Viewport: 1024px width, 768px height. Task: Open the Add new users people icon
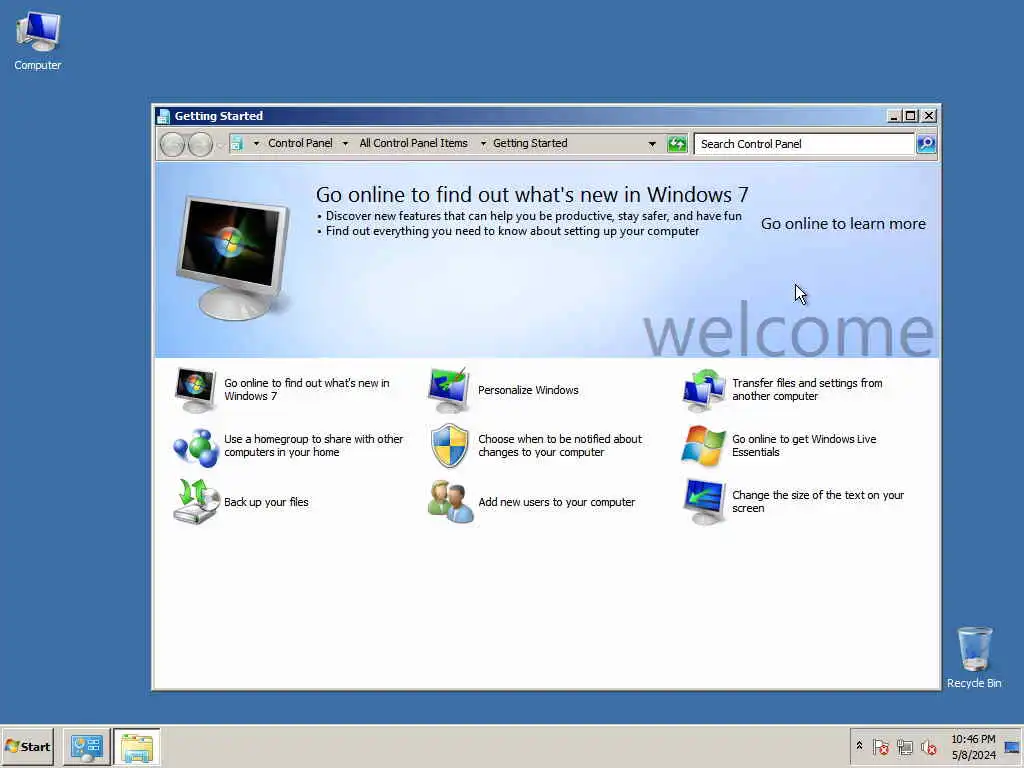[x=450, y=502]
